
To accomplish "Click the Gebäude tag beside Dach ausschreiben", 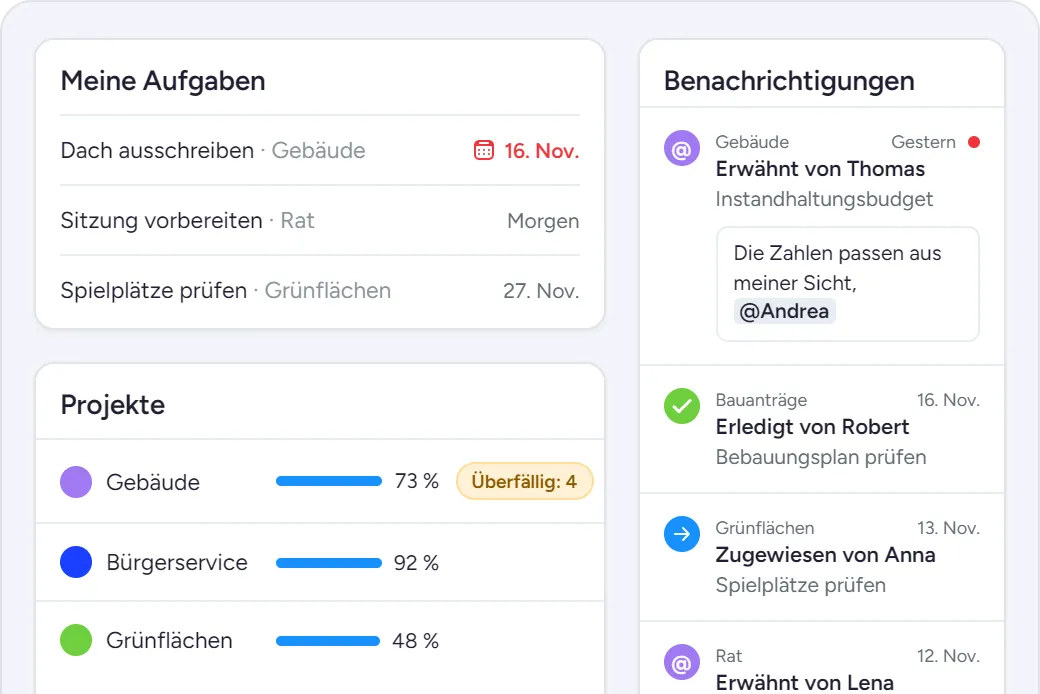I will pos(318,151).
